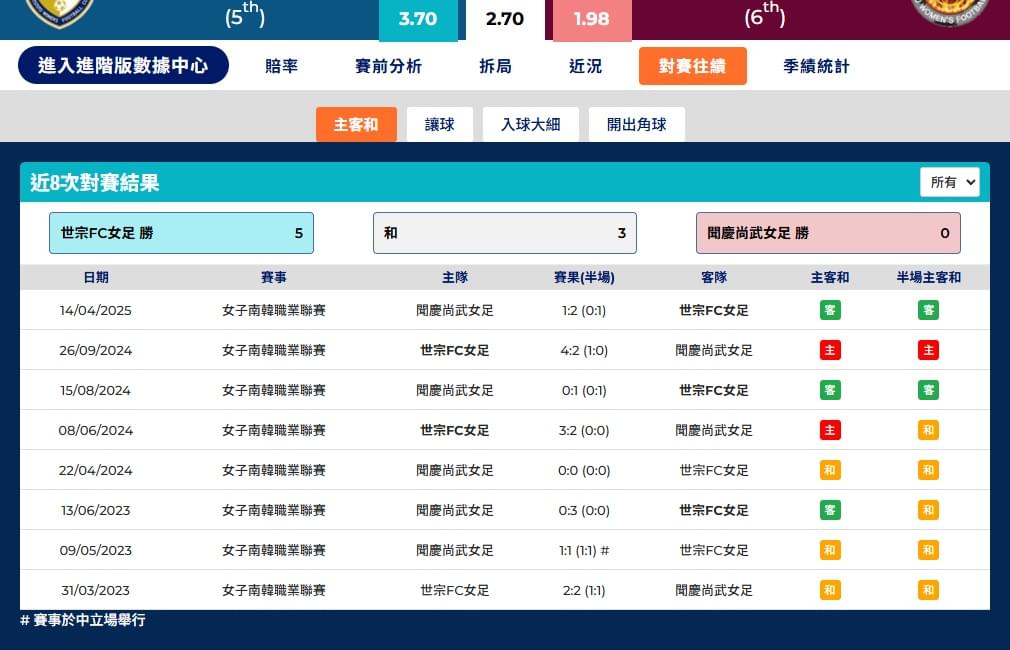Screen dimensions: 1010x650
Task: Click the 和 half-time badge for 08/06/2024
Action: coord(928,430)
